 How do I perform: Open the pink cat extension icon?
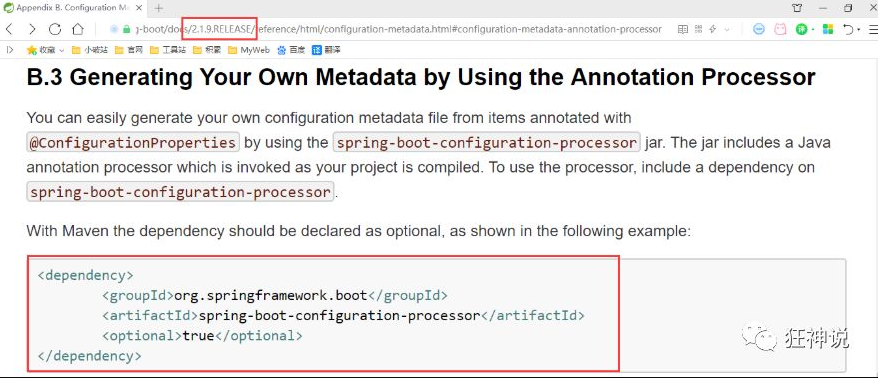(780, 29)
